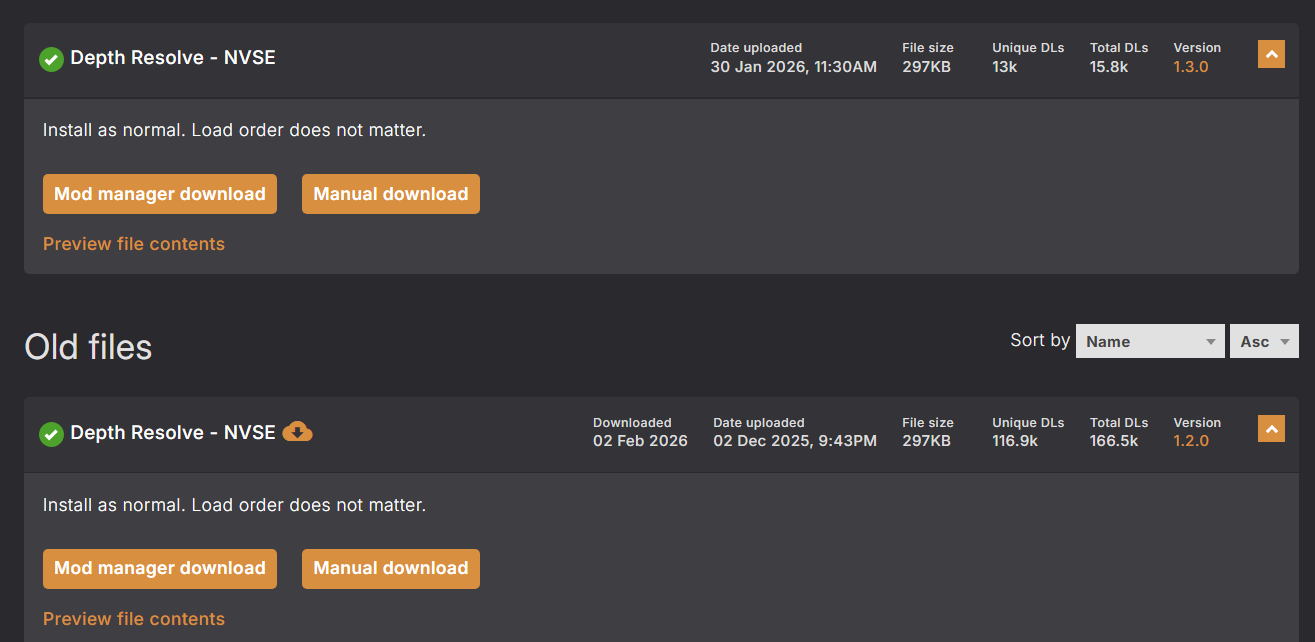Image resolution: width=1315 pixels, height=642 pixels.
Task: Click the upload date 02 Dec 2025, 9:43PM
Action: coord(795,441)
